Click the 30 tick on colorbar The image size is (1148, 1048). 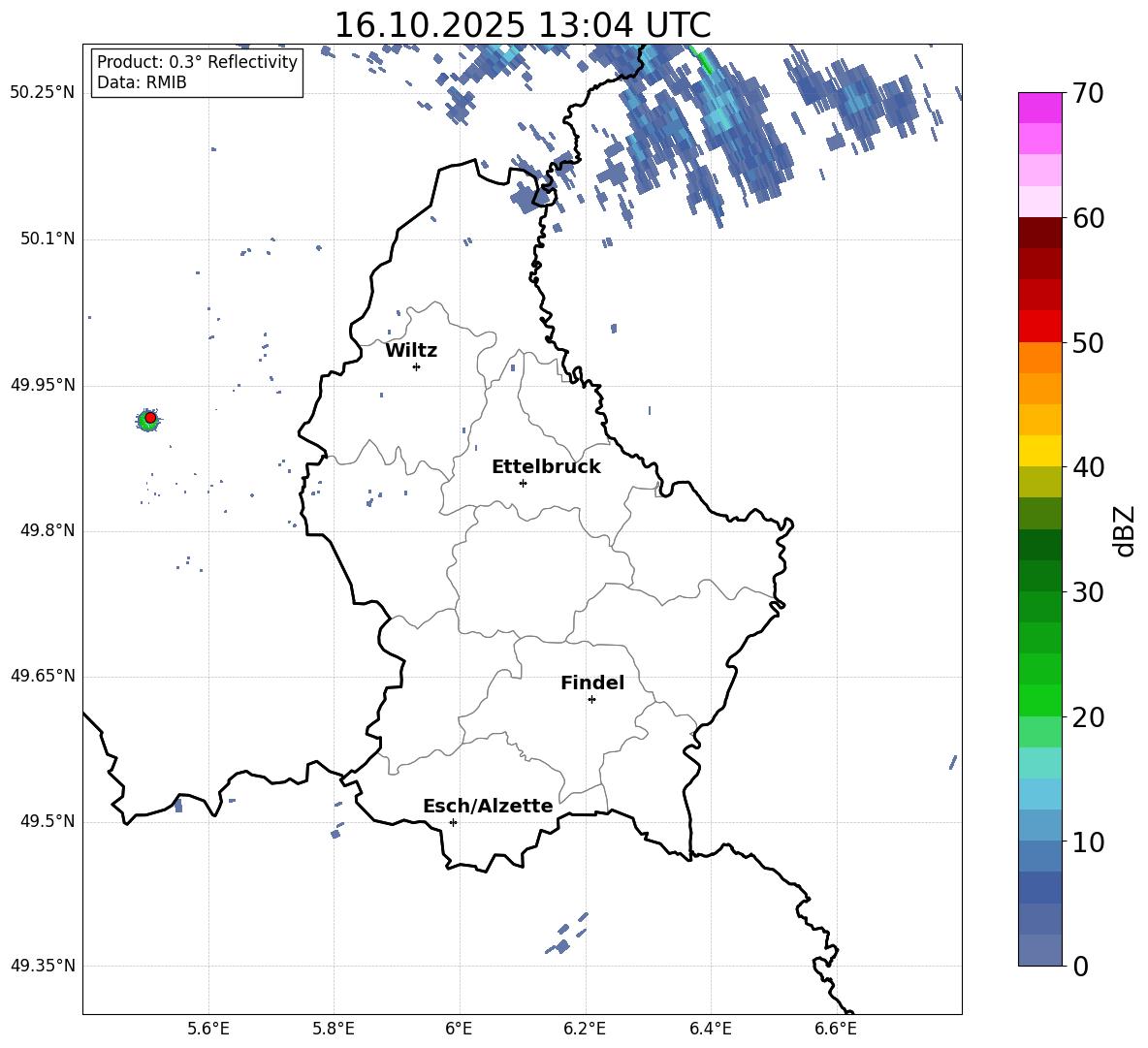point(1088,592)
